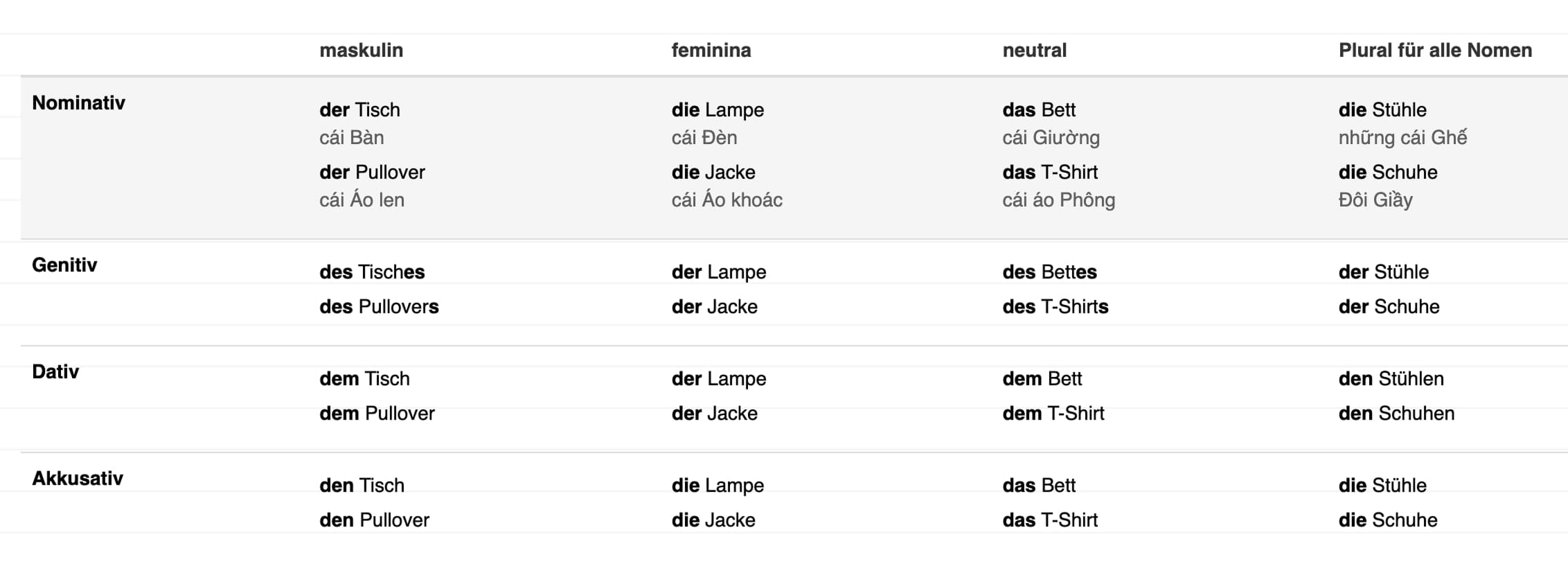Select the Akkusativ row label
The width and height of the screenshot is (1568, 564).
coord(78,479)
